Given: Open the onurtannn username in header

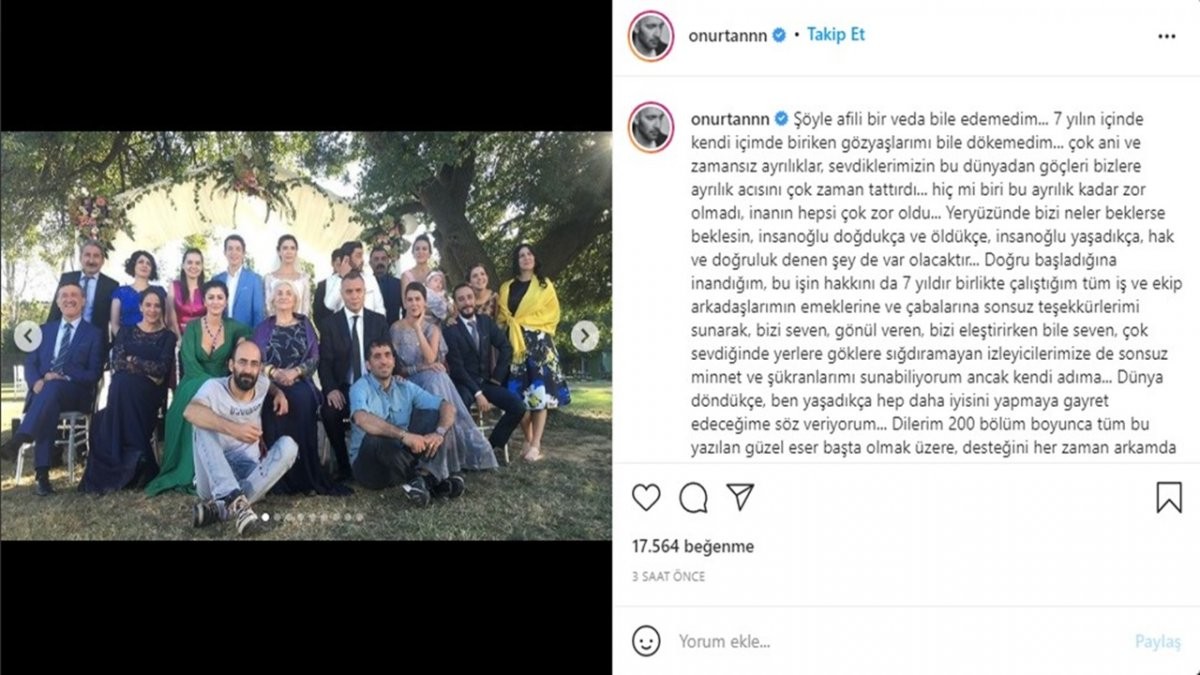Looking at the screenshot, I should pyautogui.click(x=727, y=35).
